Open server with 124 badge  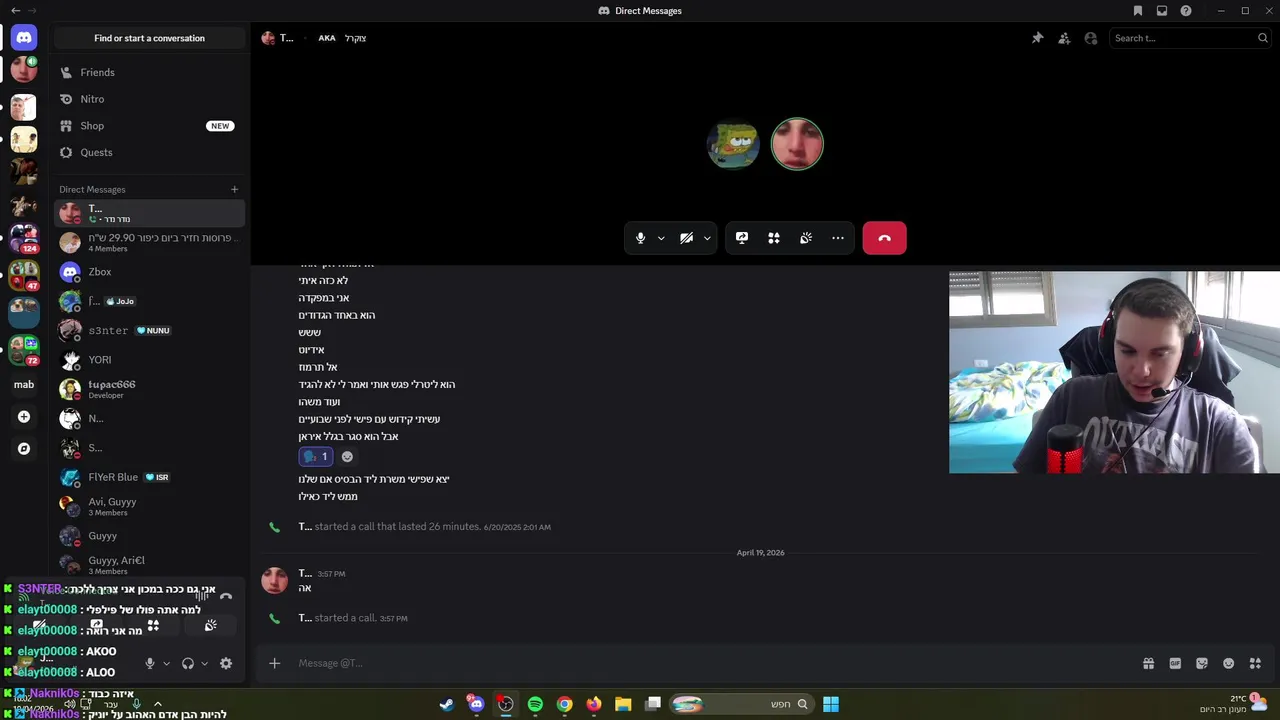pyautogui.click(x=24, y=239)
